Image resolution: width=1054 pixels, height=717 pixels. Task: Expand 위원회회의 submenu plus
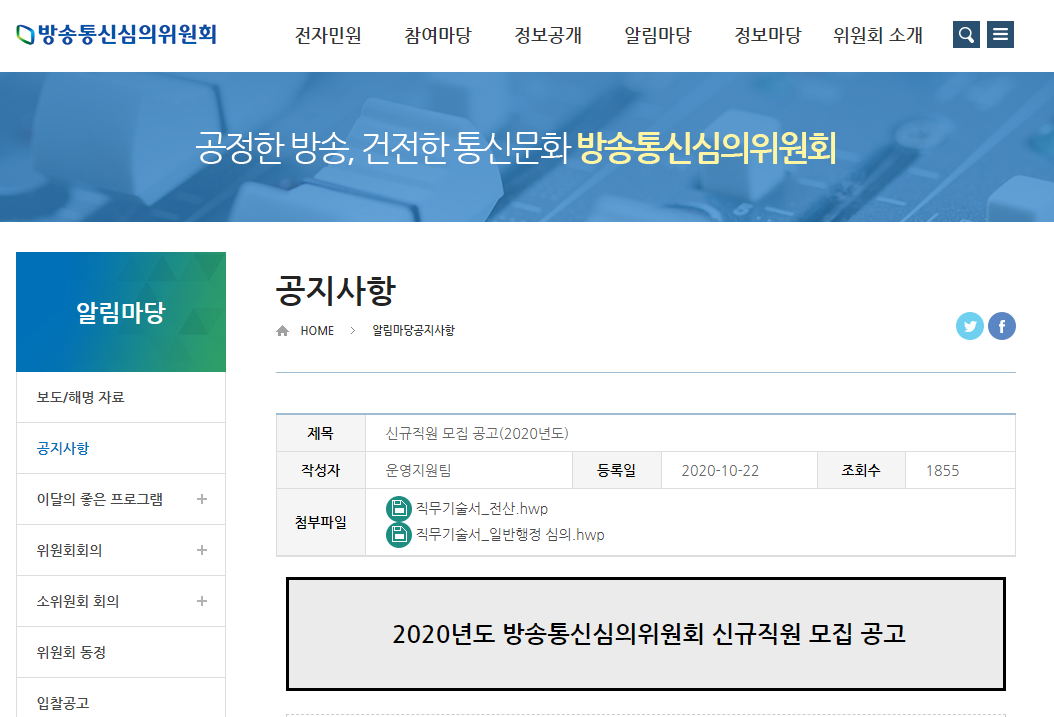click(202, 550)
